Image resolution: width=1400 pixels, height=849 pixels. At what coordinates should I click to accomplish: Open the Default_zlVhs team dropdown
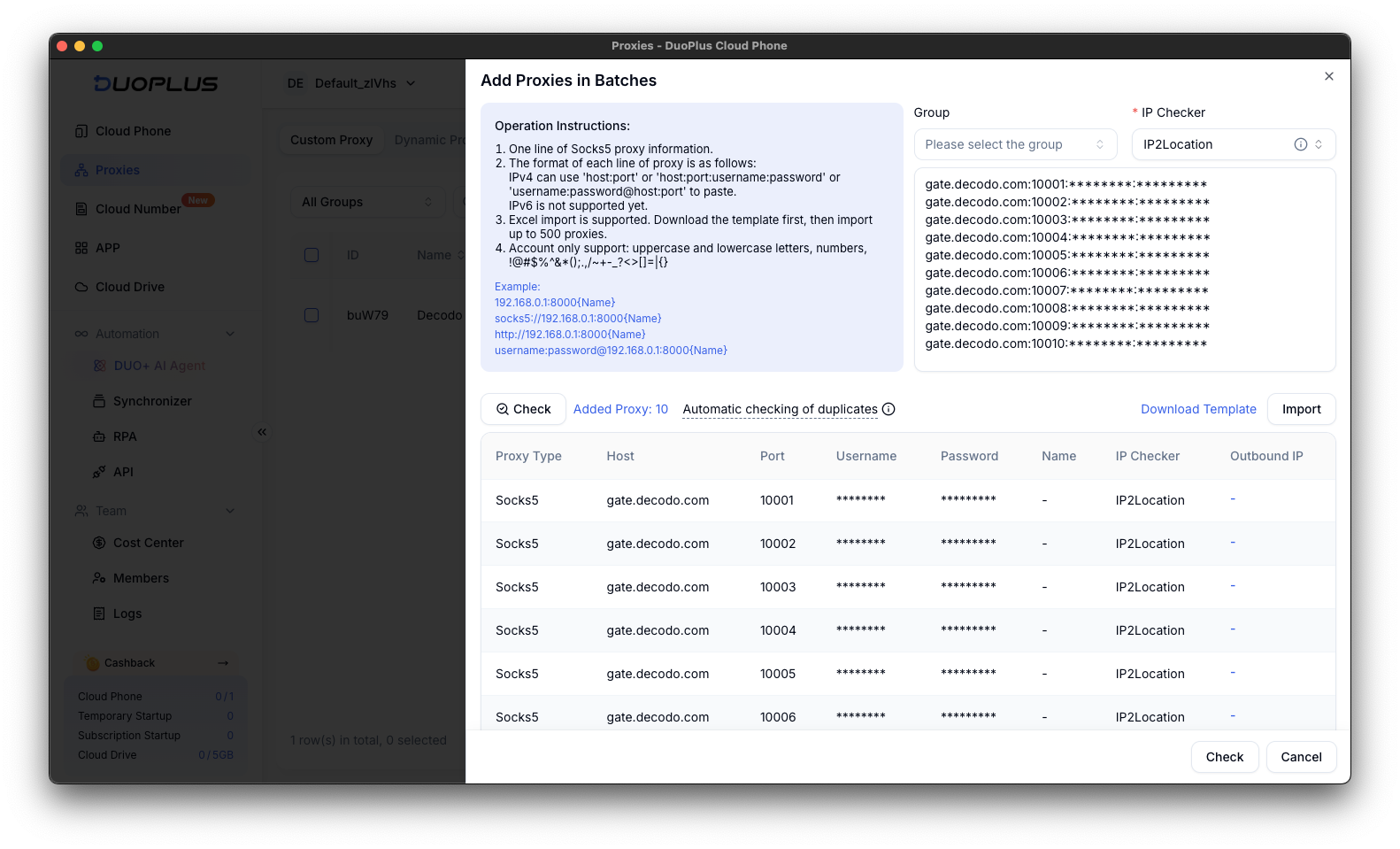pyautogui.click(x=352, y=83)
